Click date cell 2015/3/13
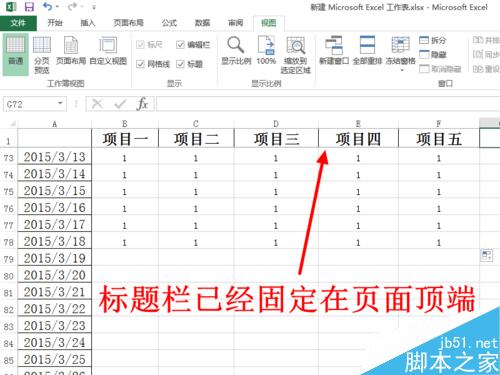 pyautogui.click(x=55, y=157)
